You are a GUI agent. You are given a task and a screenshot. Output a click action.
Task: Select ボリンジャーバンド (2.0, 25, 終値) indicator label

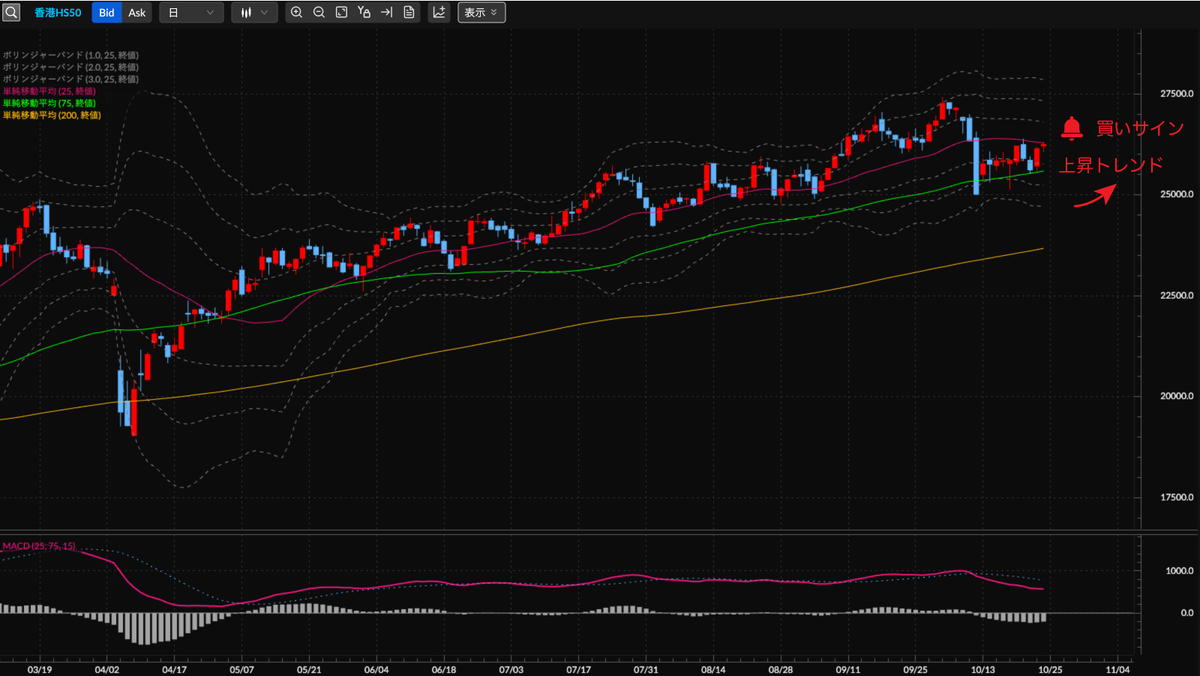[x=71, y=67]
